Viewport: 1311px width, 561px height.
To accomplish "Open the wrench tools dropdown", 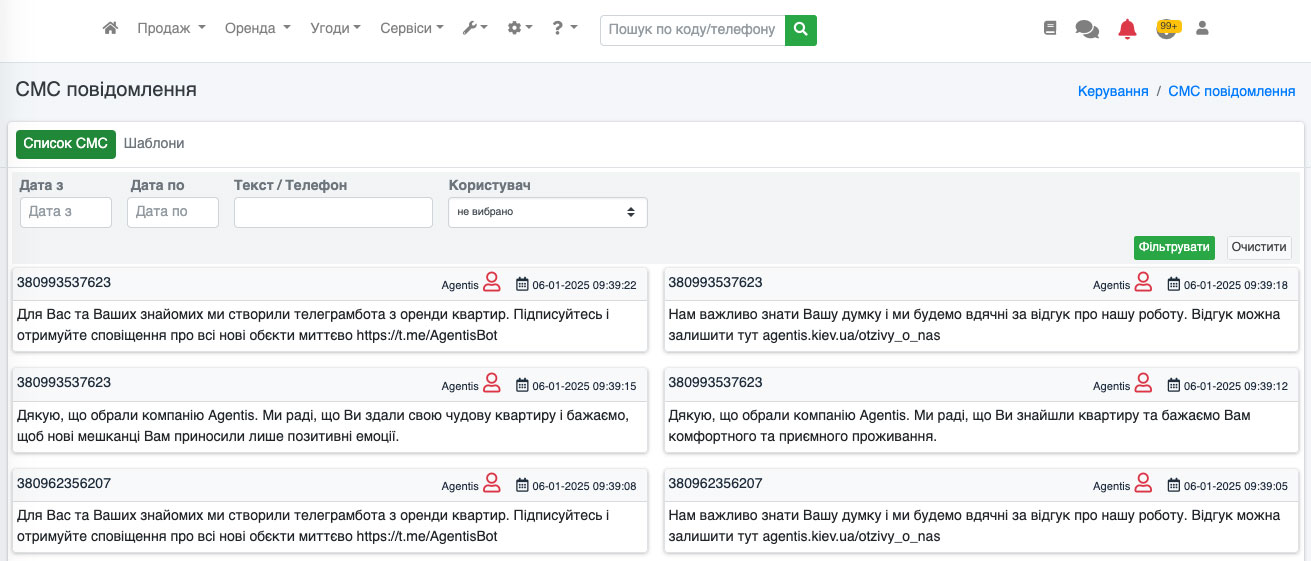I will 475,29.
